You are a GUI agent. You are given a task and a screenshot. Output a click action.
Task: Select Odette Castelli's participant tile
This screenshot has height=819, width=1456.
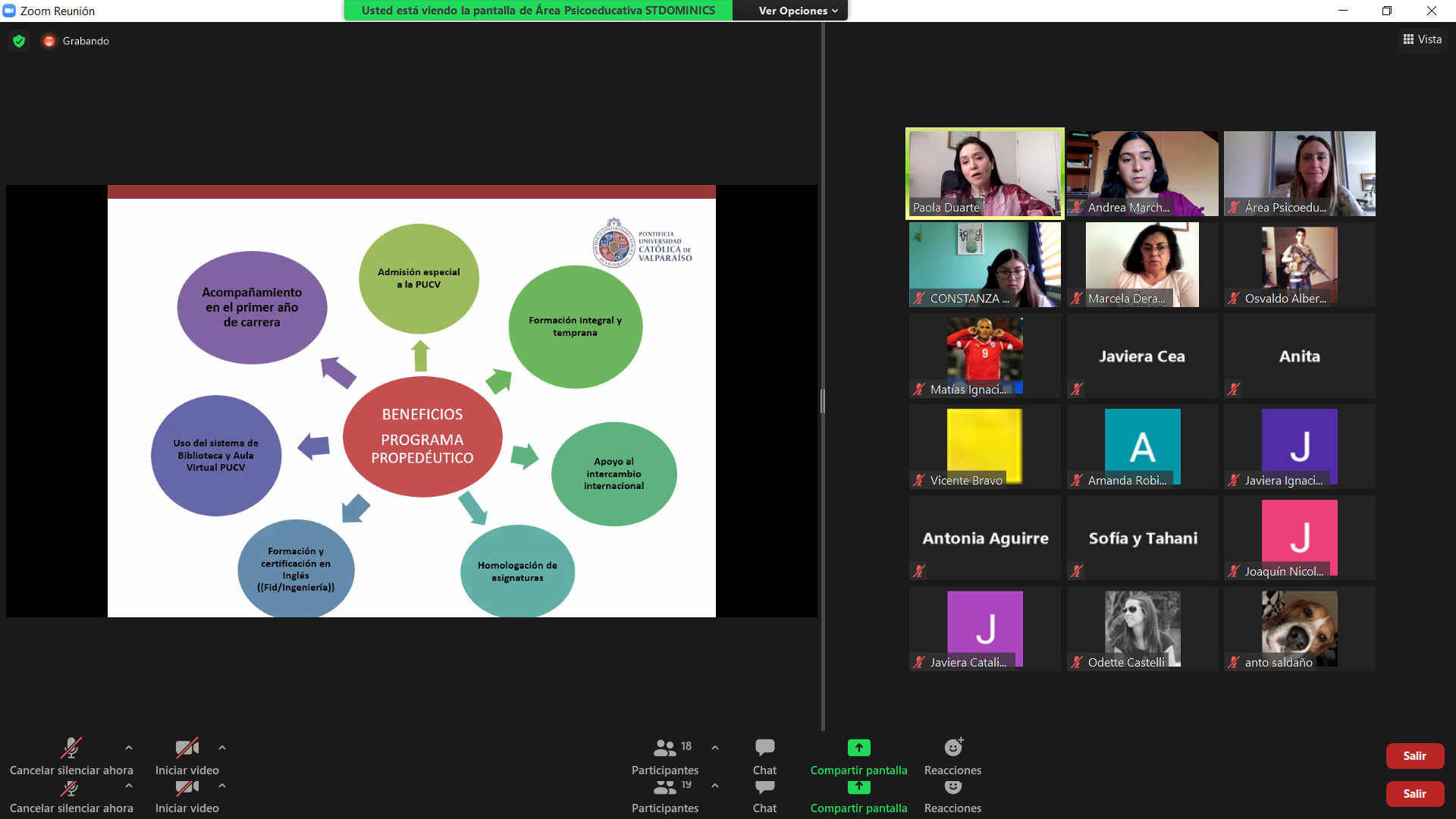pos(1142,629)
